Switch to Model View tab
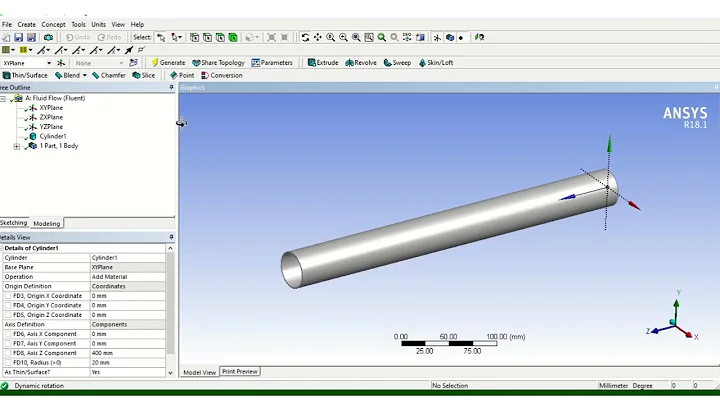 pyautogui.click(x=199, y=372)
